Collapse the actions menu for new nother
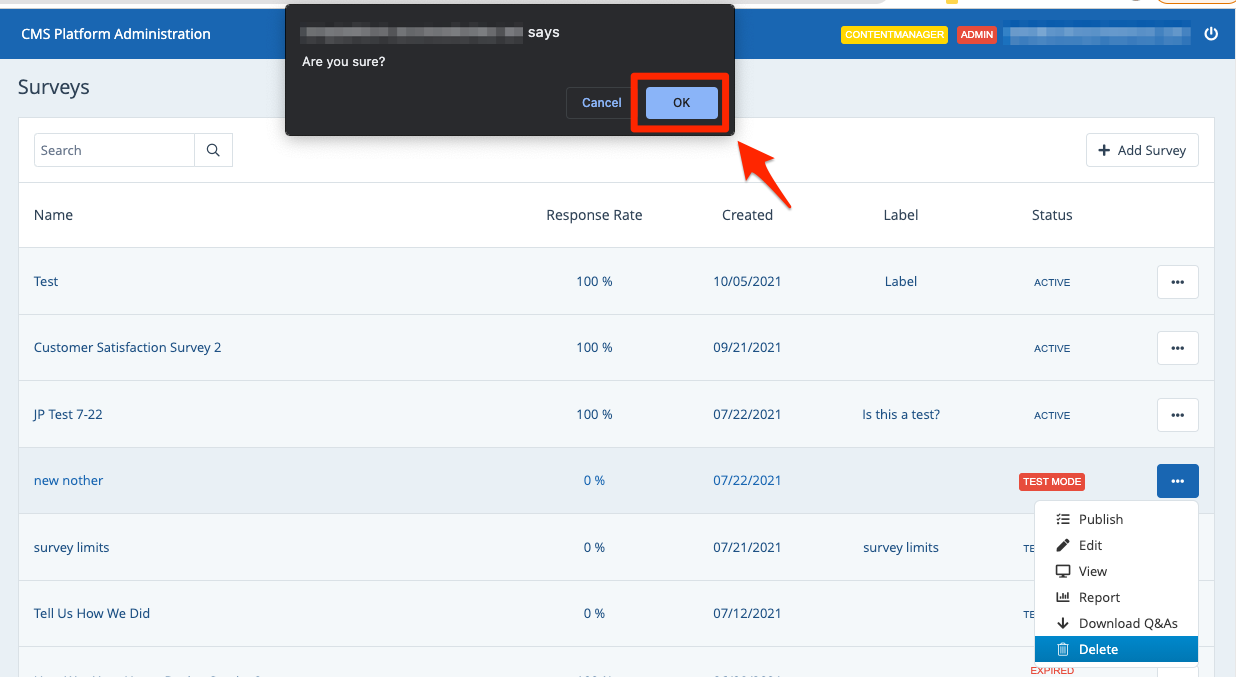This screenshot has height=677, width=1236. (x=1177, y=481)
